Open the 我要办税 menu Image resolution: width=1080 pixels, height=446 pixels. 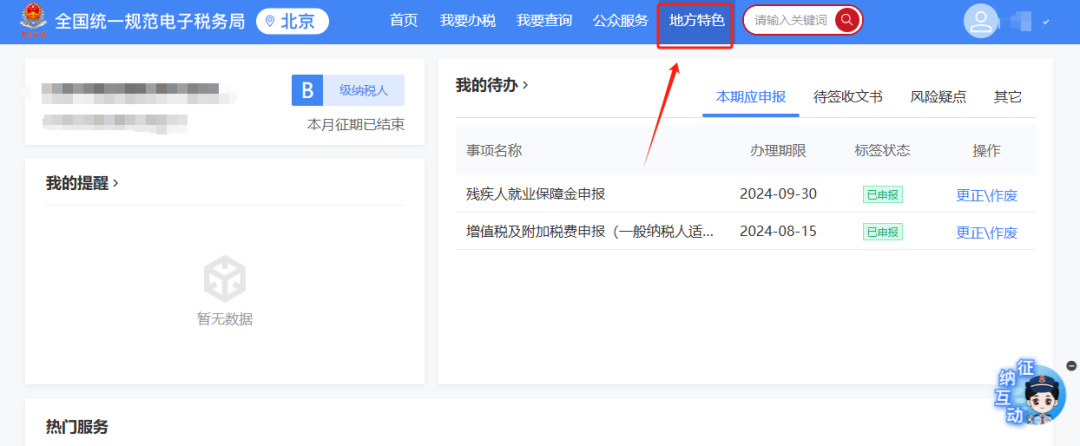tap(468, 21)
